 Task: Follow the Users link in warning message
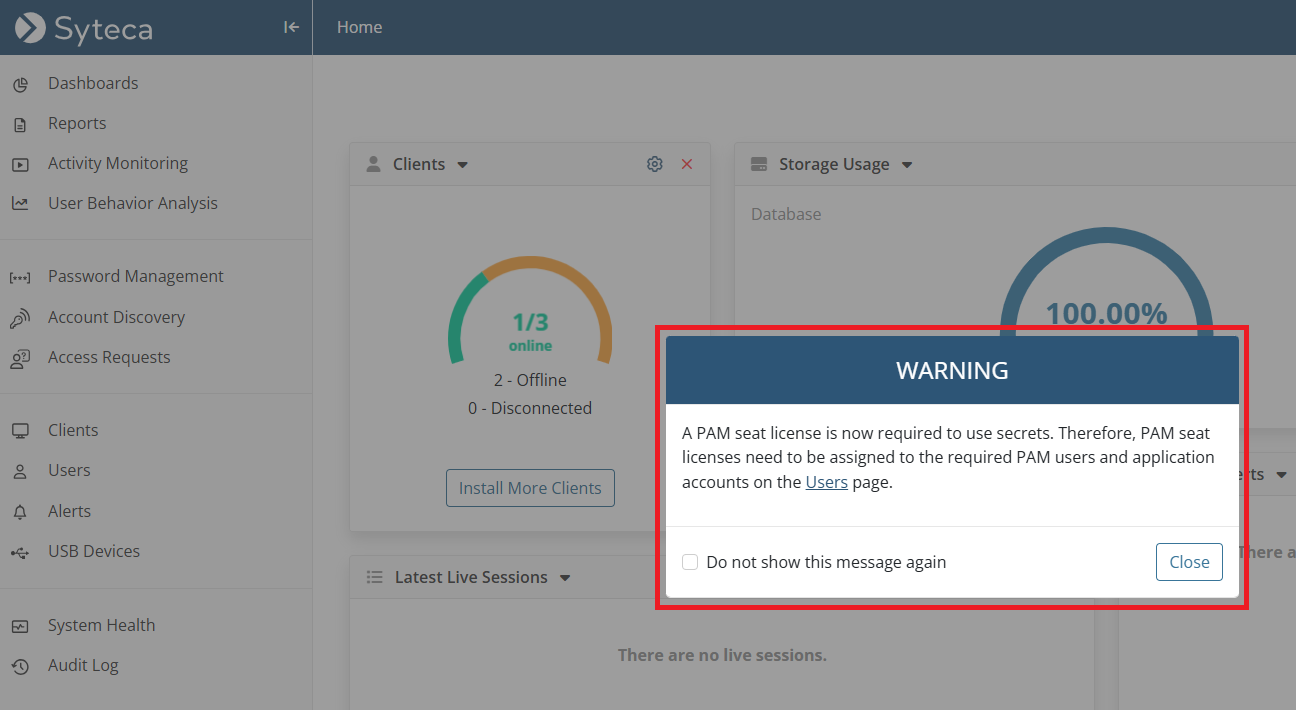pos(826,482)
